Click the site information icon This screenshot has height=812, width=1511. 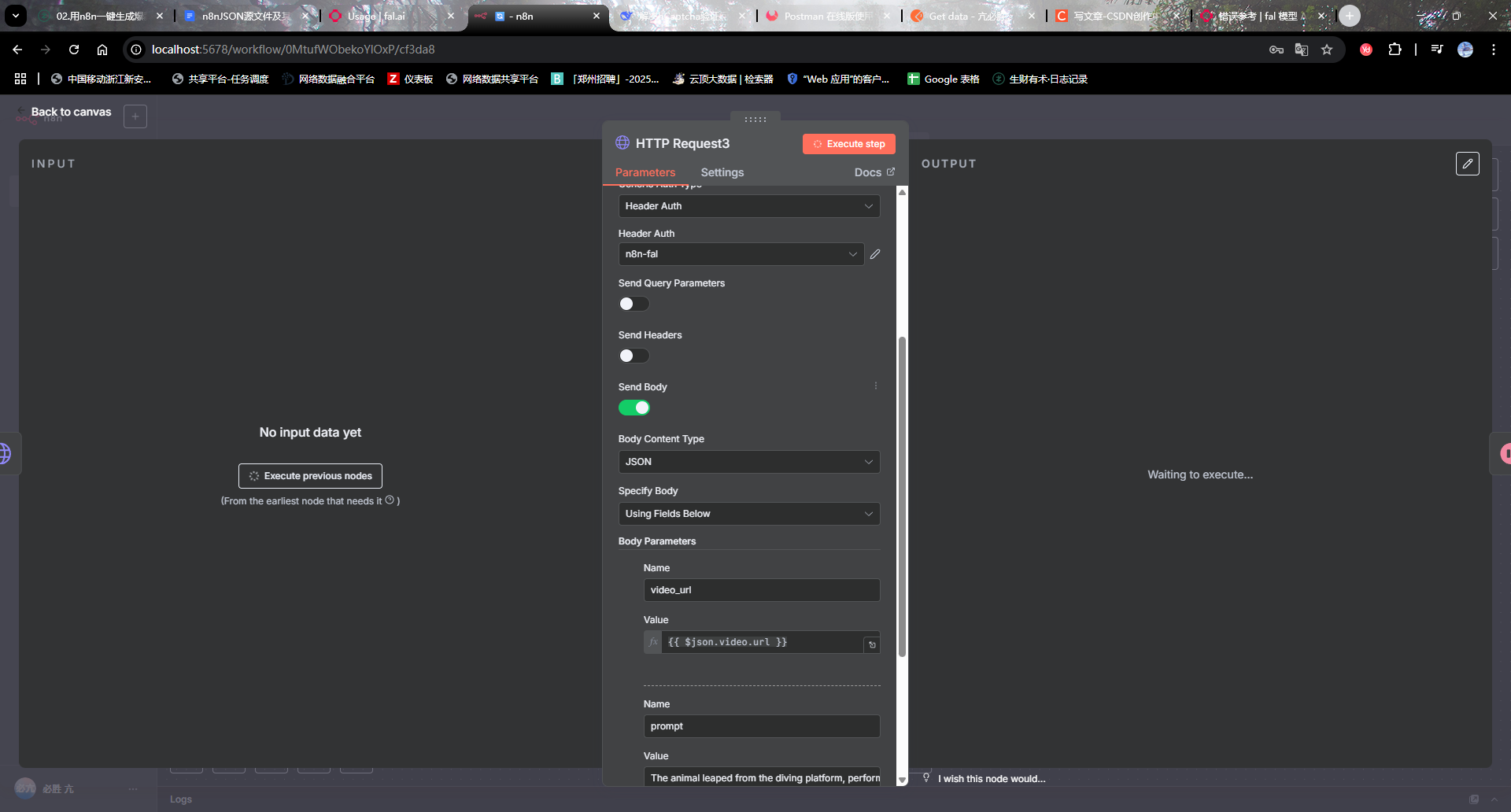point(136,50)
